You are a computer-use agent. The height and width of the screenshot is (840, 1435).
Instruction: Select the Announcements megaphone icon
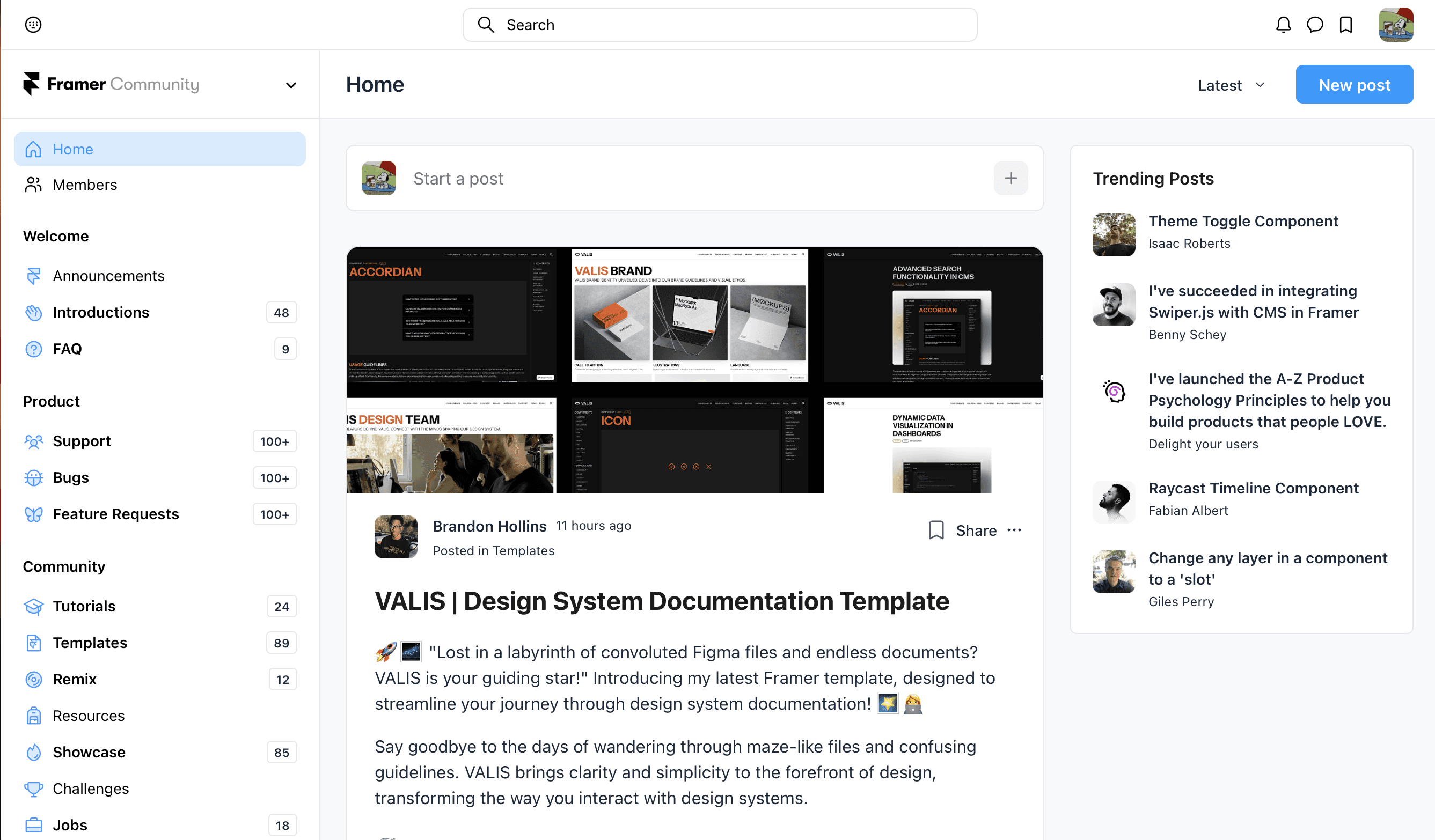34,276
